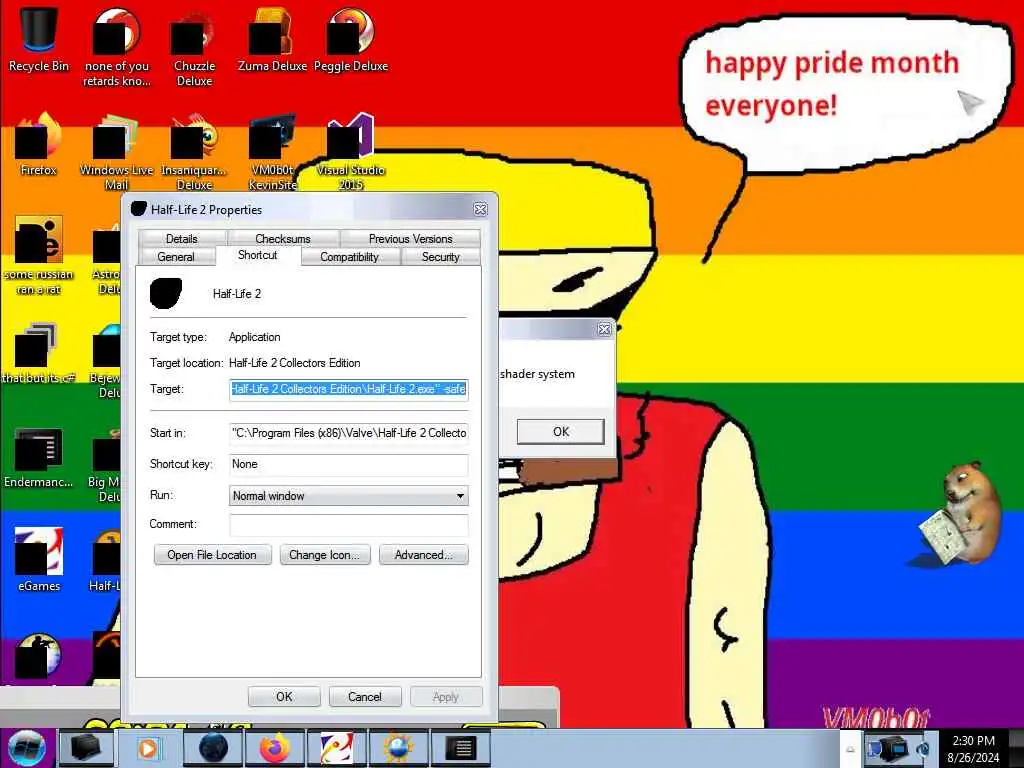
Task: Select the Insaniquarium Deluxe desktop icon
Action: tap(194, 152)
